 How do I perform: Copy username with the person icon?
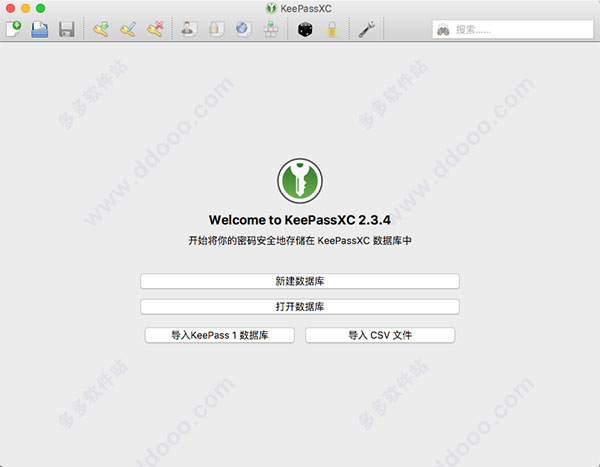pyautogui.click(x=189, y=29)
